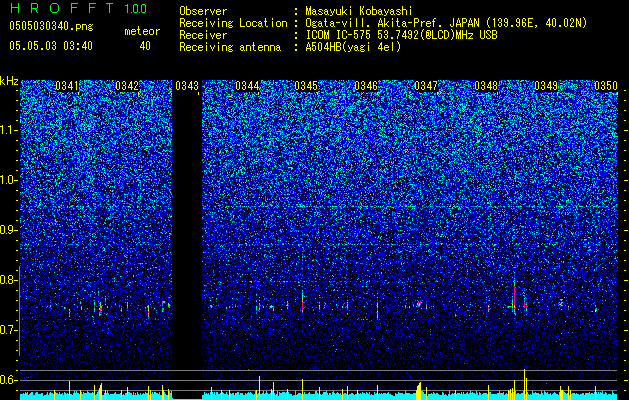Click the tall red meteor echo after 0348
Image resolution: width=629 pixels, height=400 pixels.
coord(514,298)
